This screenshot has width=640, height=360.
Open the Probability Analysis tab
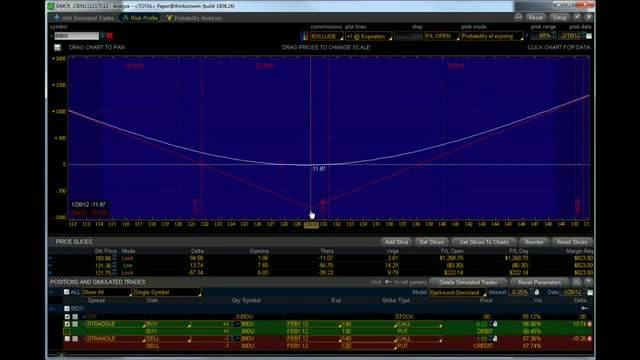point(194,18)
